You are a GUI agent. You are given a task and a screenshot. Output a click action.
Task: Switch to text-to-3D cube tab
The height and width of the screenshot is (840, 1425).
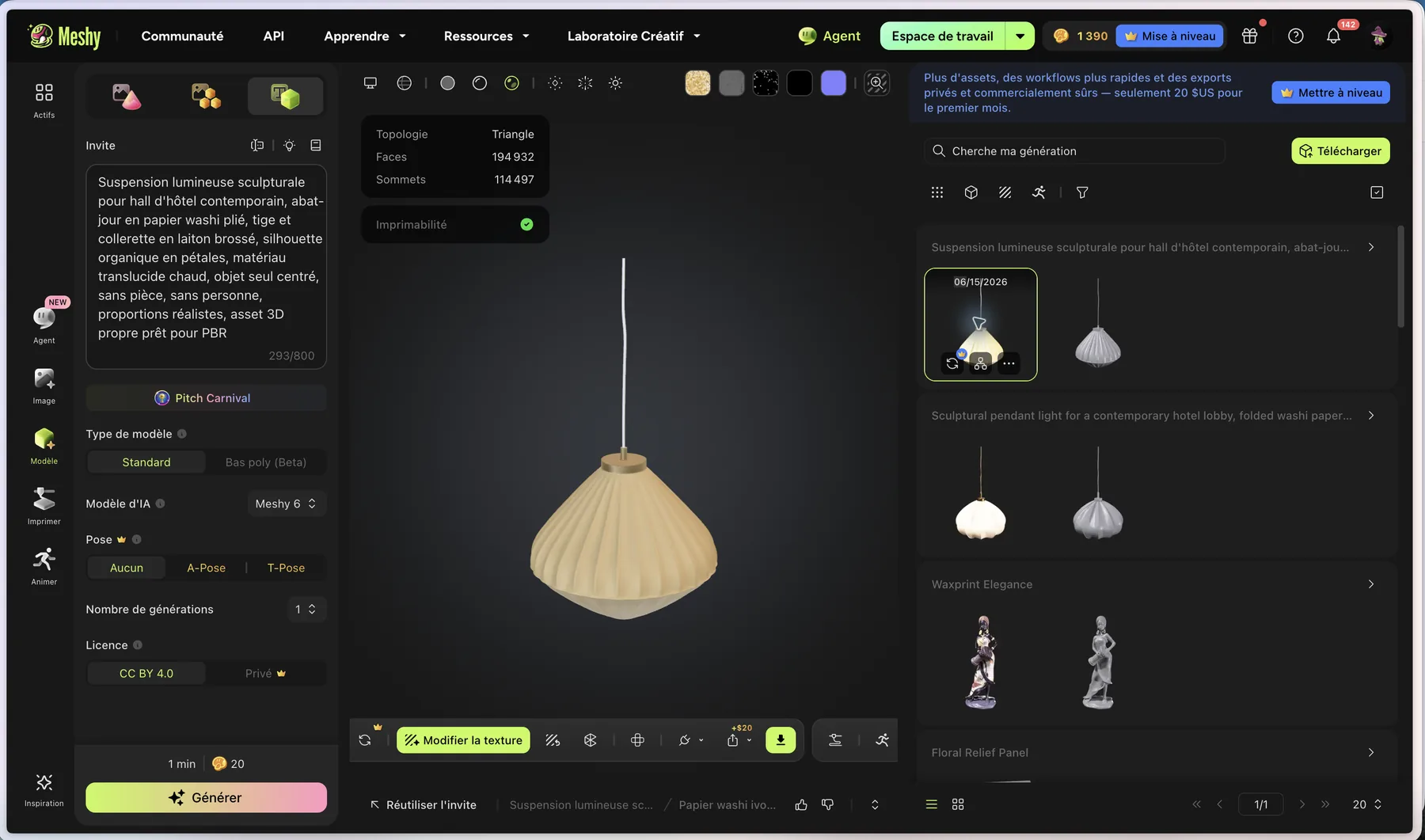click(x=285, y=97)
